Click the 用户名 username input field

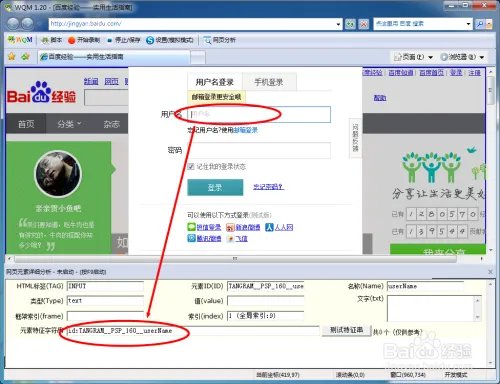point(259,115)
